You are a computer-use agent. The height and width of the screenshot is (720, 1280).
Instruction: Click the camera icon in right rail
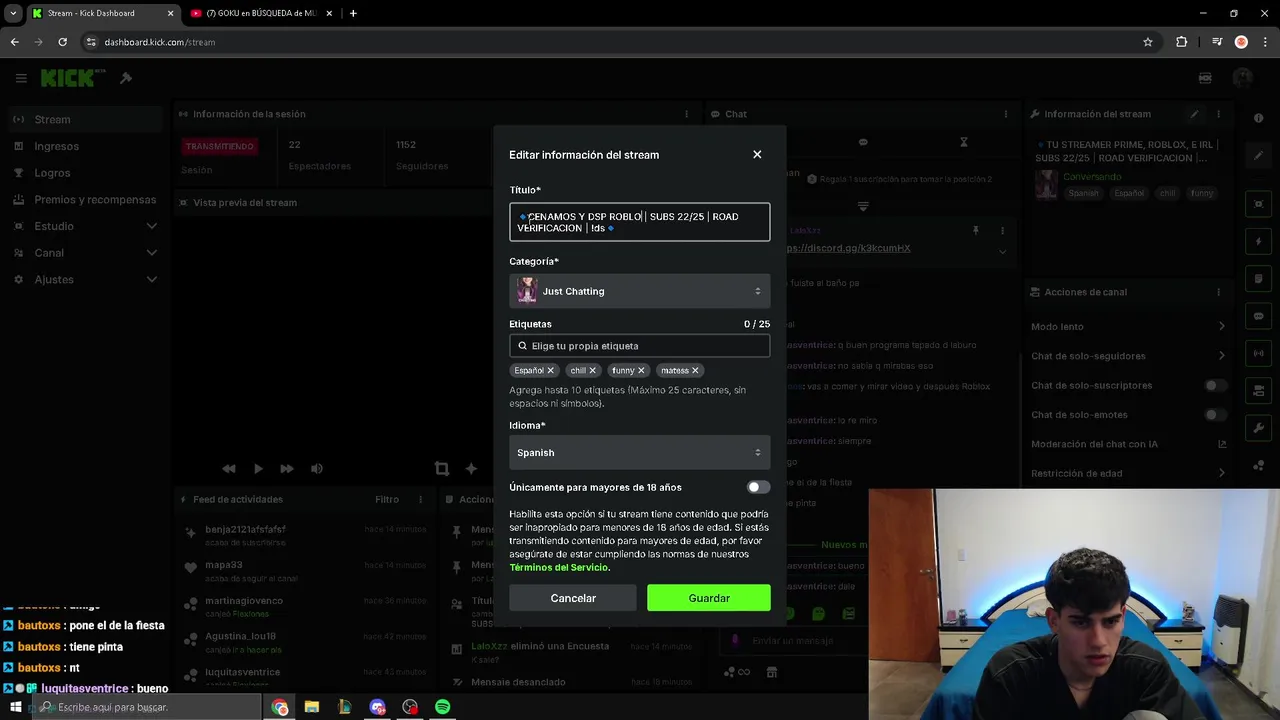[1258, 390]
